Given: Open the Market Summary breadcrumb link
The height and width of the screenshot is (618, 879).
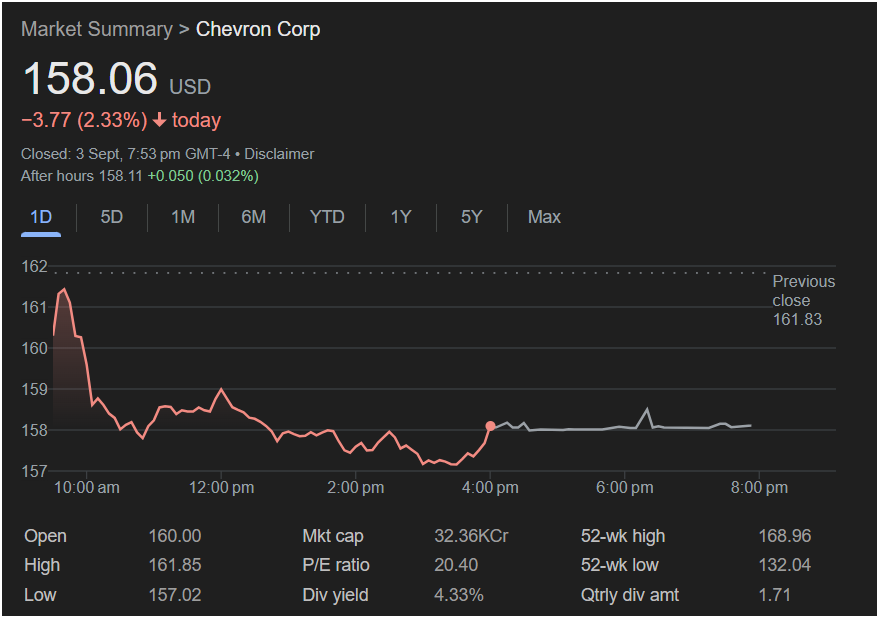Looking at the screenshot, I should tap(97, 29).
